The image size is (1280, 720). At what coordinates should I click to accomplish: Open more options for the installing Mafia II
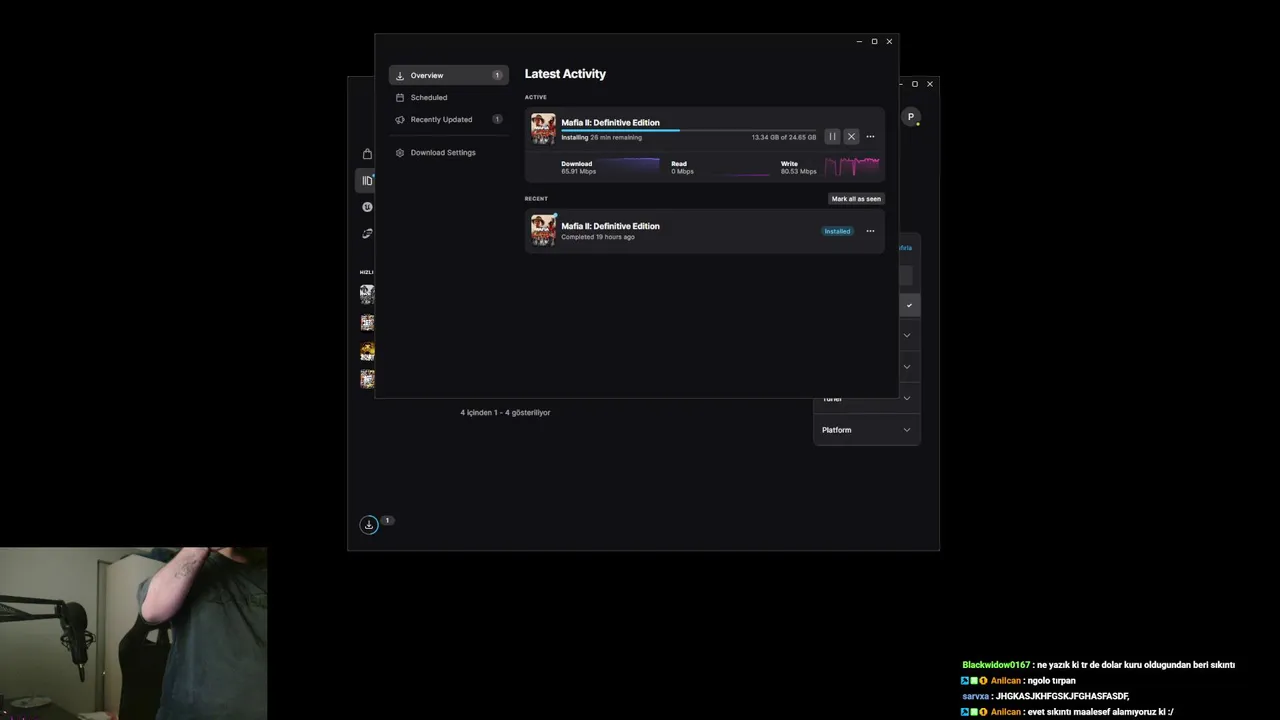coord(870,136)
